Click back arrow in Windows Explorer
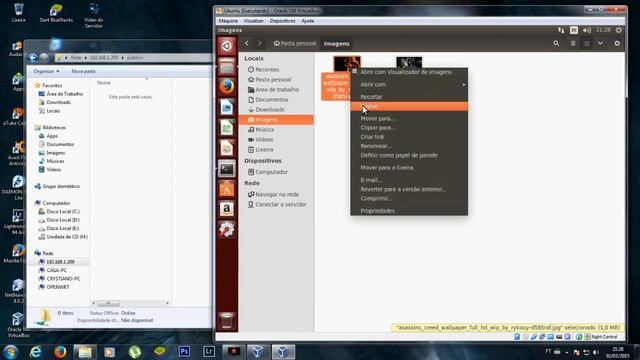Image resolution: width=640 pixels, height=360 pixels. pos(33,58)
